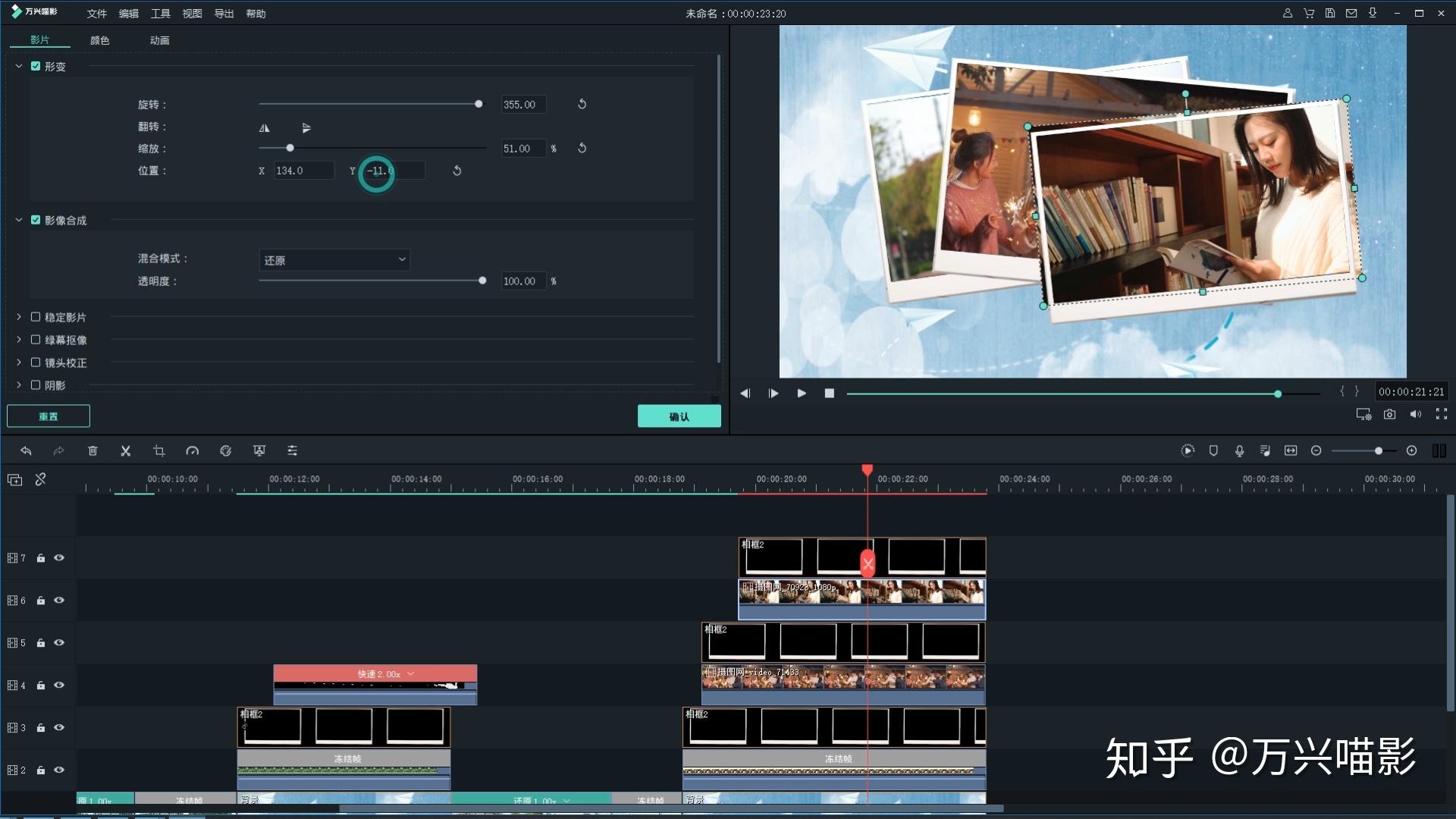The height and width of the screenshot is (819, 1456).
Task: Open preview display settings icon
Action: [x=1363, y=414]
